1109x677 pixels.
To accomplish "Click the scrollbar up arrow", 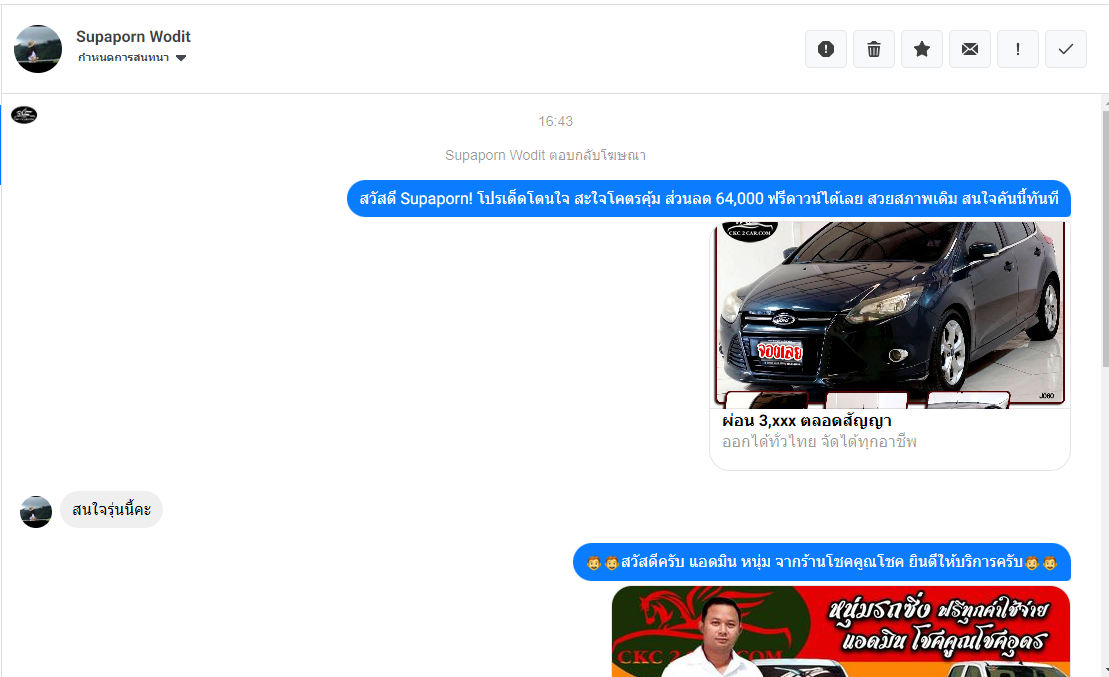I will [x=1105, y=103].
